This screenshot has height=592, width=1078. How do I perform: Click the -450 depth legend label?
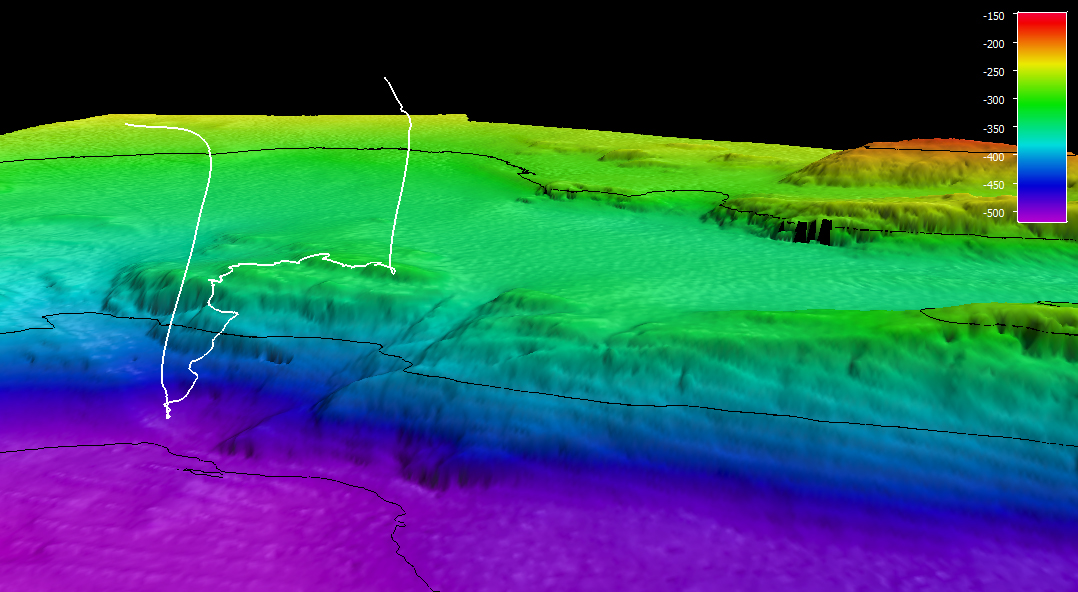(x=993, y=185)
